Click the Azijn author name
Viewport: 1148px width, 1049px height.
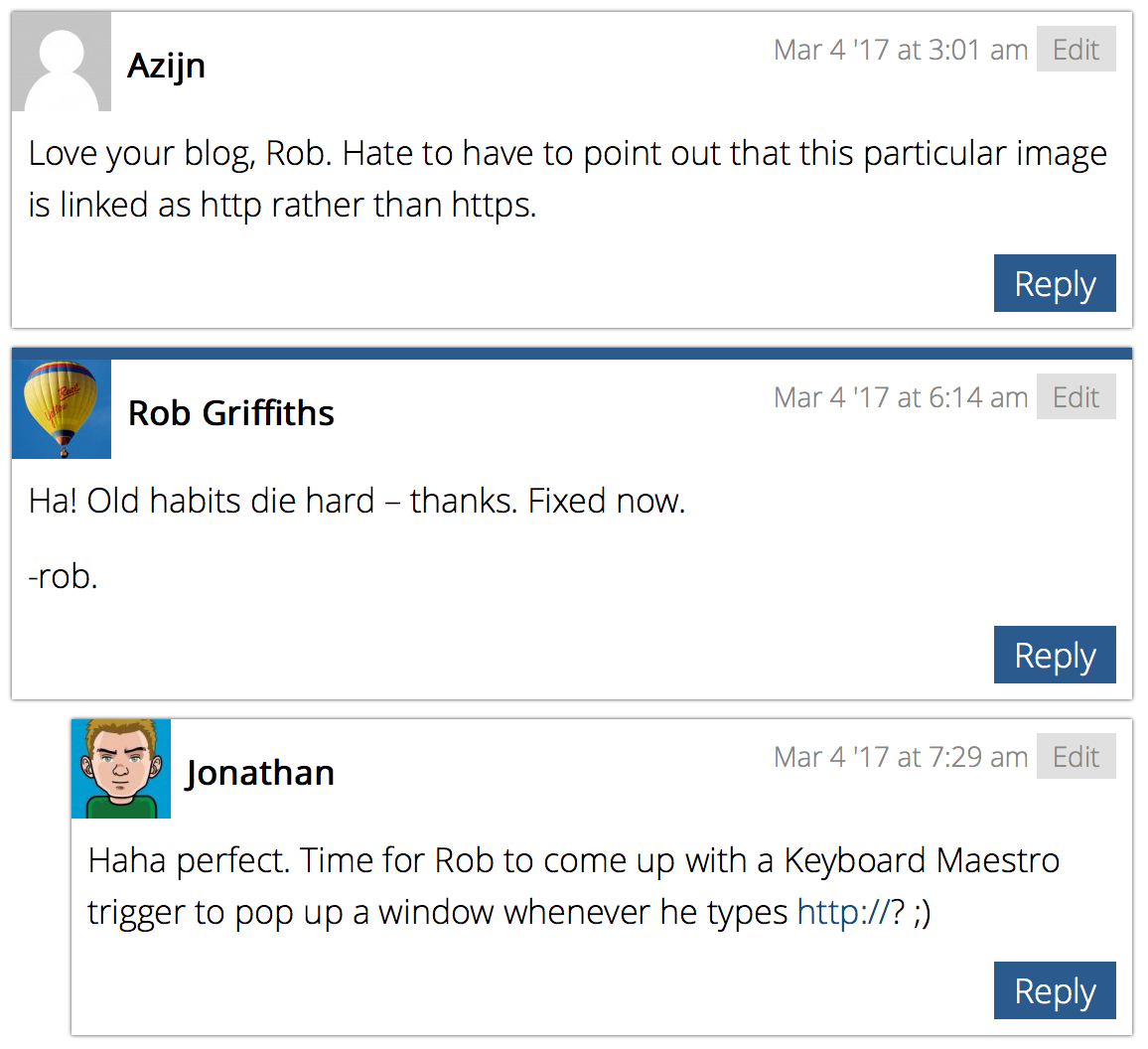pos(166,66)
